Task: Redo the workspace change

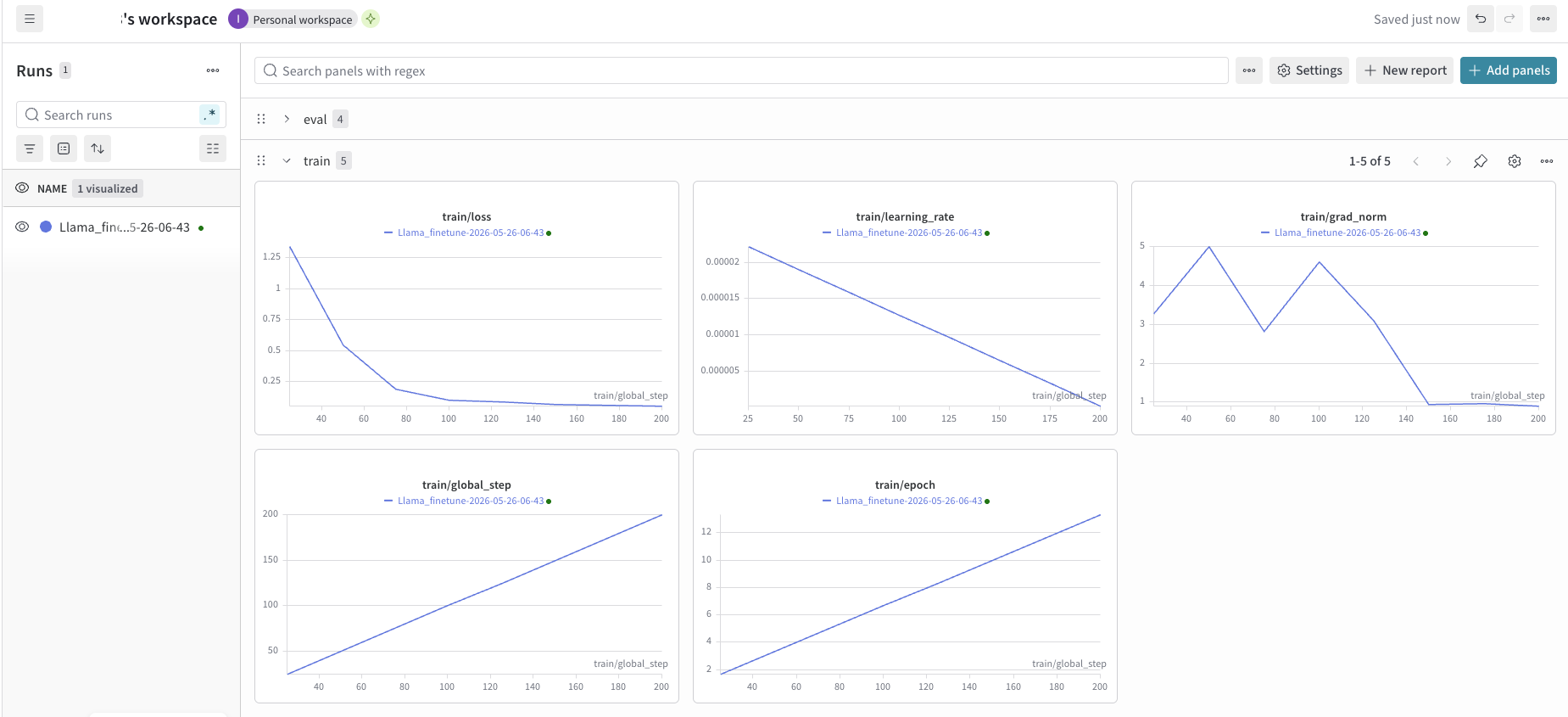Action: 1509,19
